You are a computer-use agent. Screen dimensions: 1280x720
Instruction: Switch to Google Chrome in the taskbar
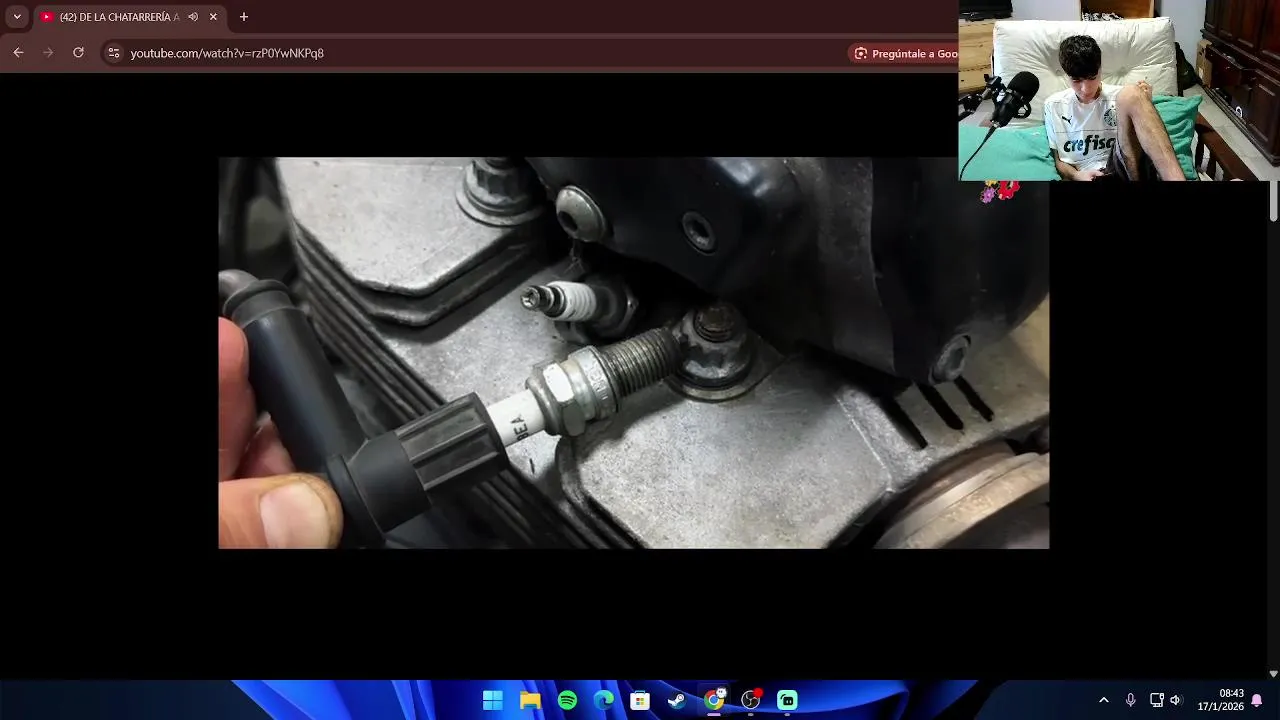point(714,701)
